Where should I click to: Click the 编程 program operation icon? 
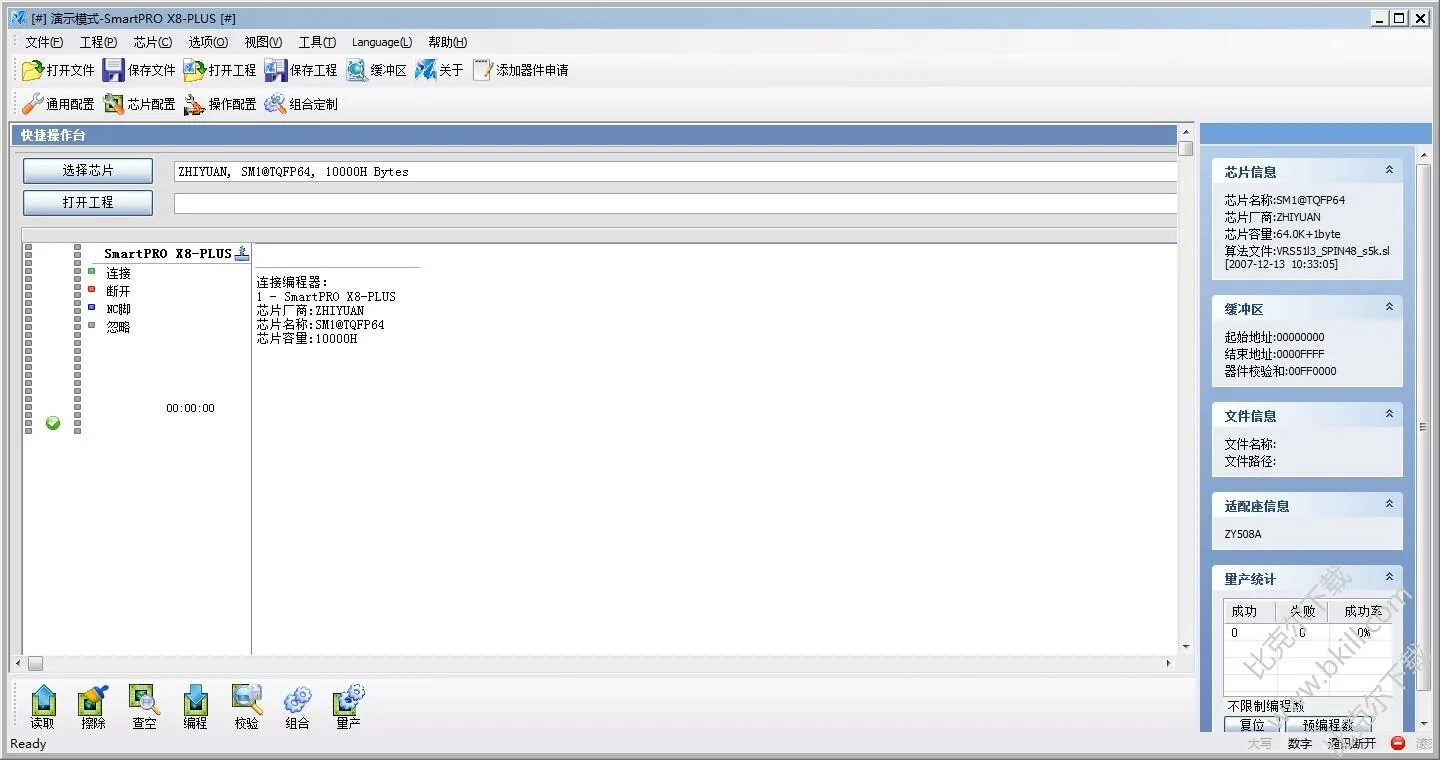pyautogui.click(x=196, y=707)
